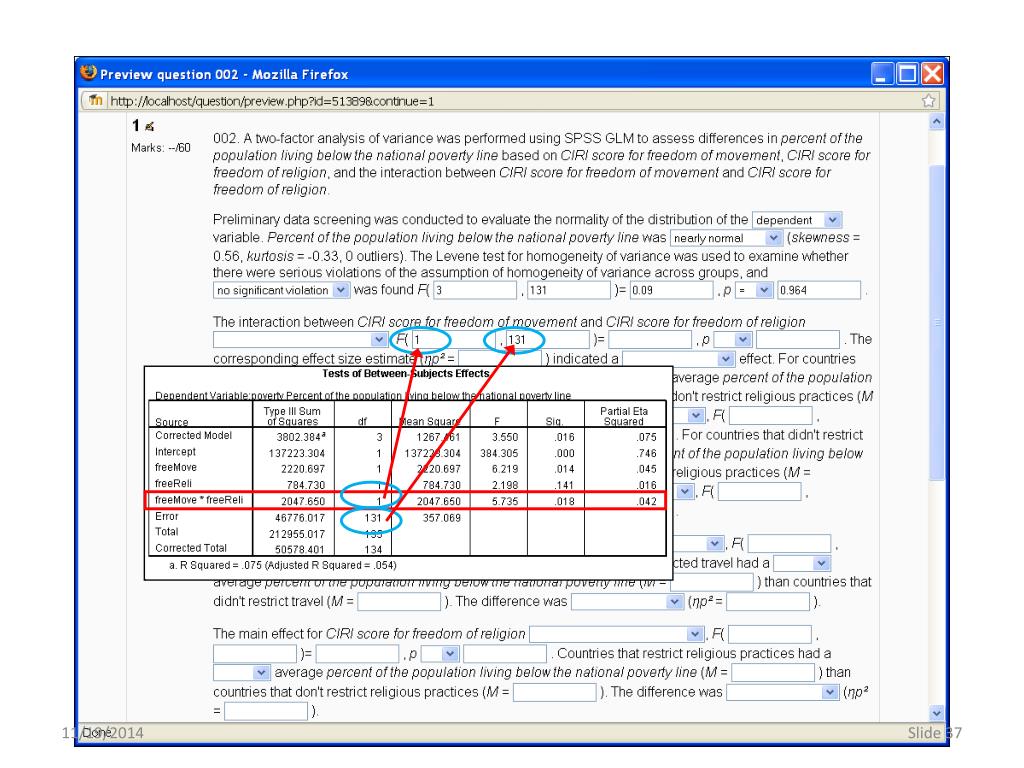This screenshot has width=1024, height=768.
Task: Open 'The difference was' dropdown for travel
Action: point(628,601)
